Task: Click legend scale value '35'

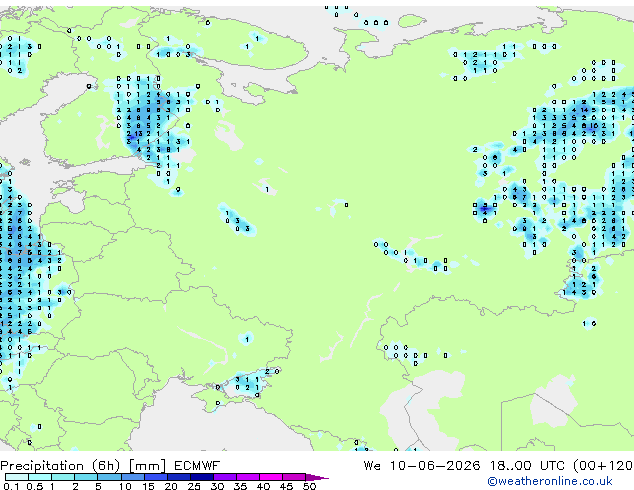Action: point(240,486)
